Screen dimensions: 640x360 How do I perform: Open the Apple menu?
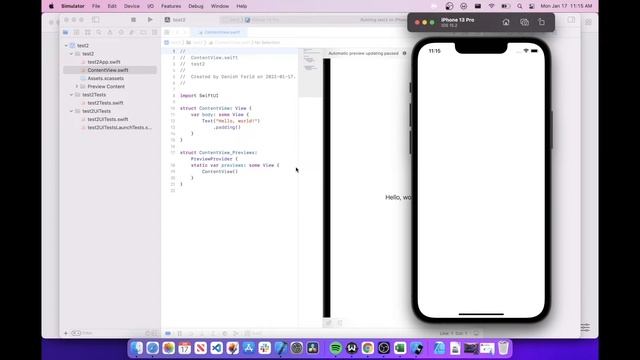point(51,6)
